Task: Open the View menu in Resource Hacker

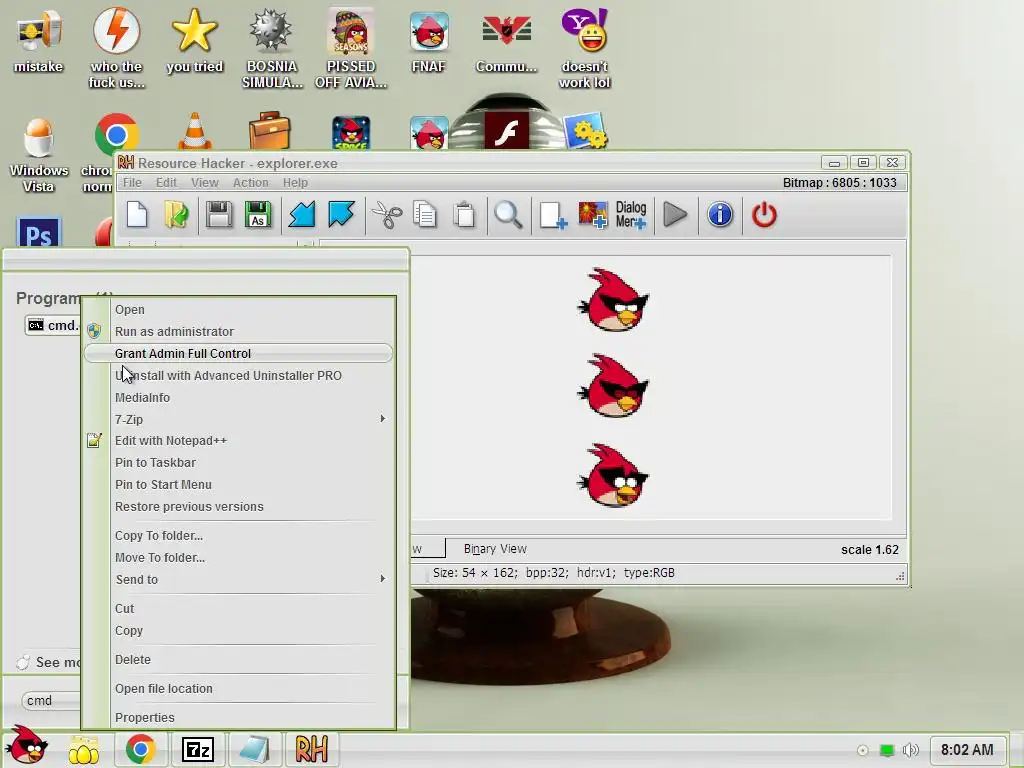Action: (204, 183)
